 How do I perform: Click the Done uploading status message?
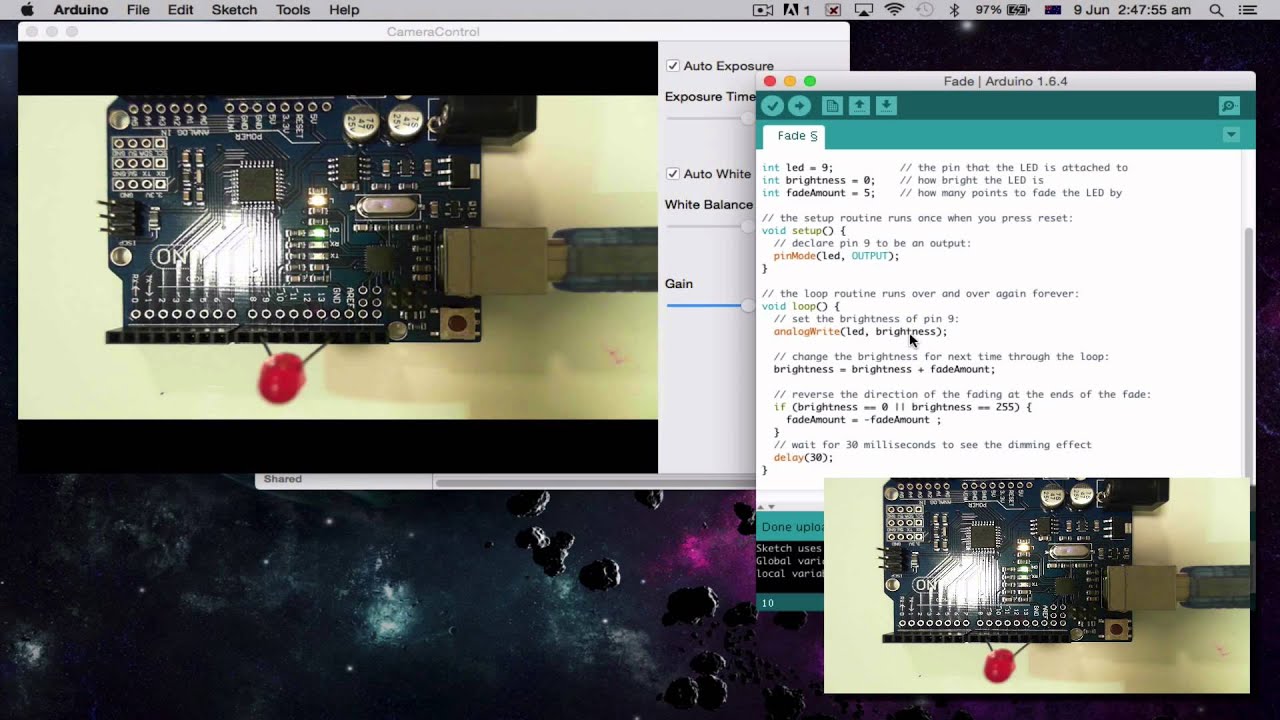click(x=792, y=527)
